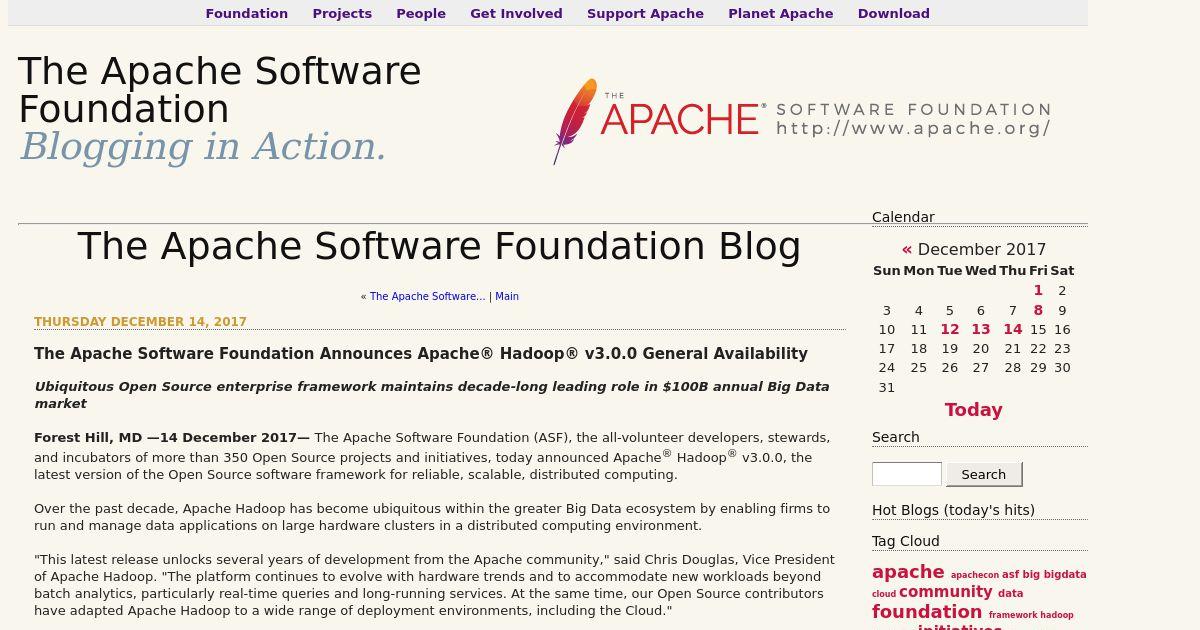Click calendar day 31
The height and width of the screenshot is (630, 1200).
tap(887, 387)
